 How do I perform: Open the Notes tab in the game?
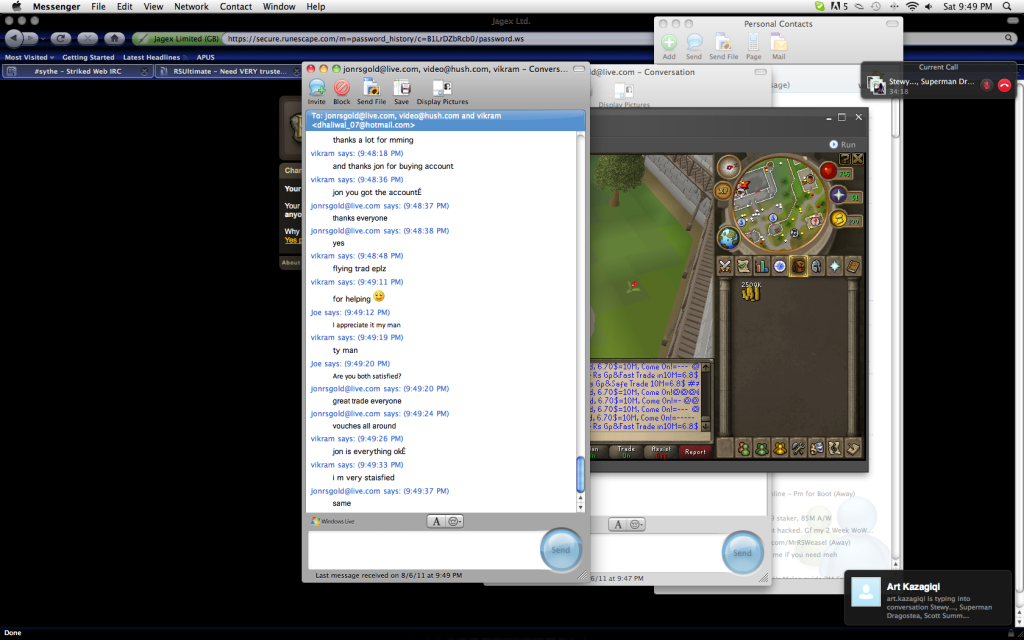853,448
